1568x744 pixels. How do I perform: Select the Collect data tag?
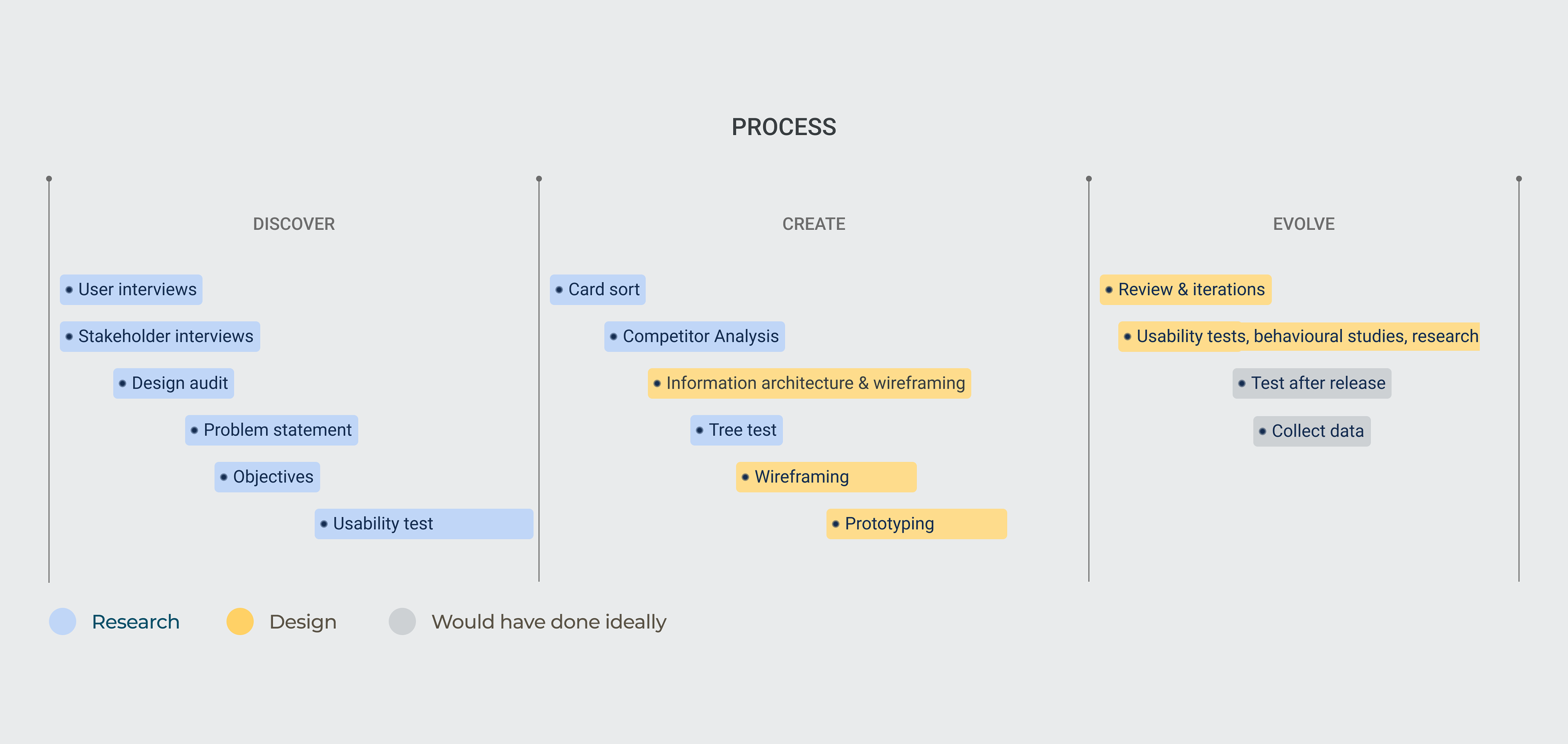pos(1312,432)
